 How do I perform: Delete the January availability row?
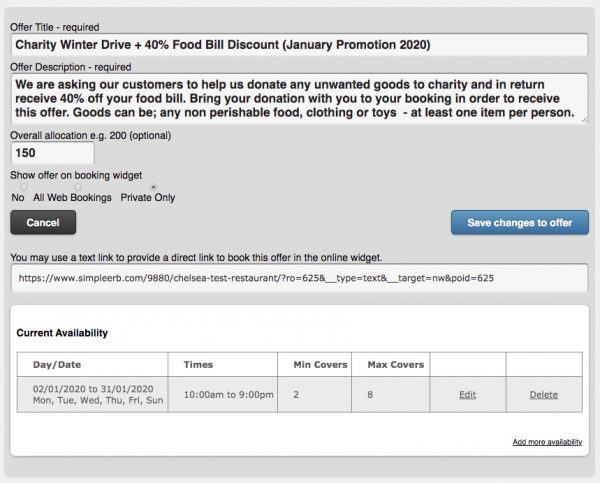[543, 395]
